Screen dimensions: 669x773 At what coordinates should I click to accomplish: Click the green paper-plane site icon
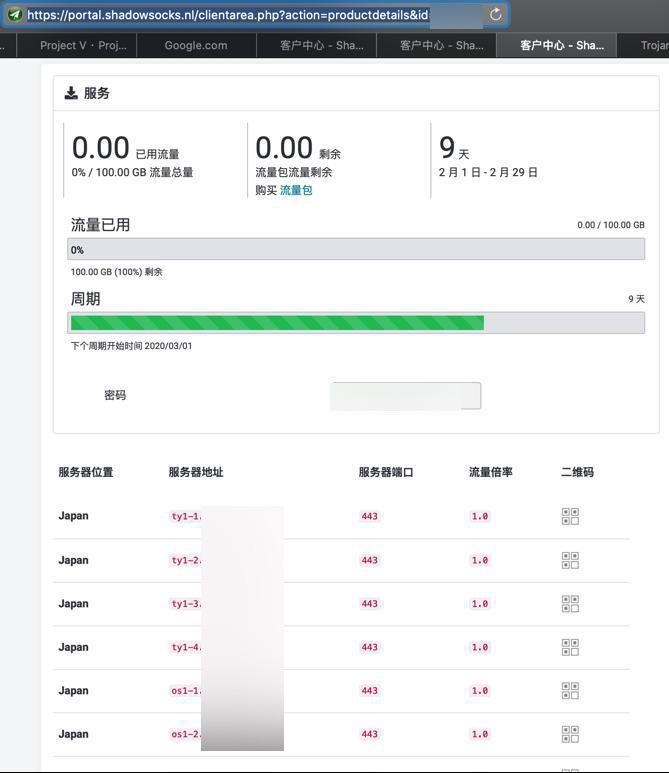[x=15, y=15]
